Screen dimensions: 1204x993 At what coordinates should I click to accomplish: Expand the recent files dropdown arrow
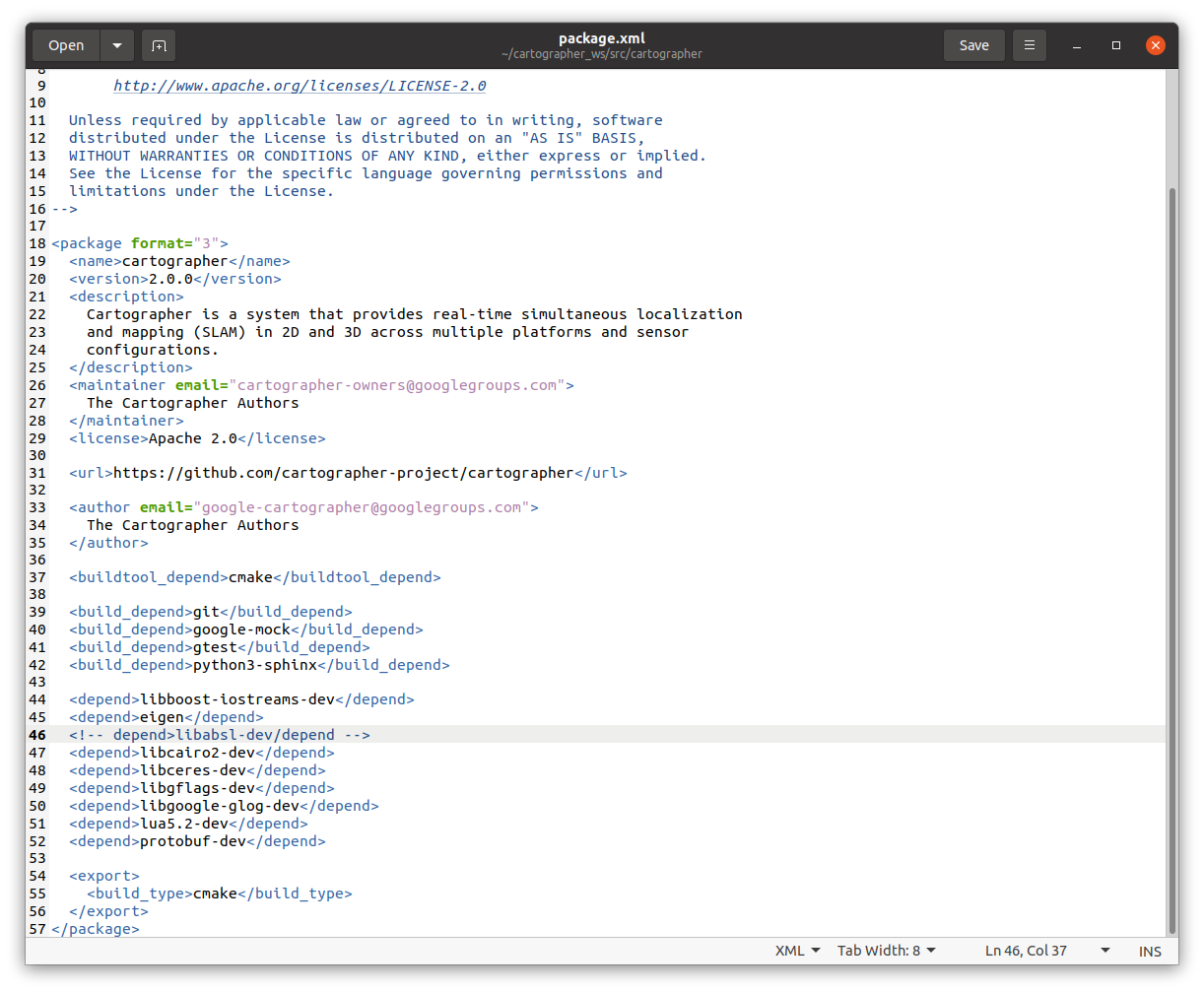[x=117, y=45]
